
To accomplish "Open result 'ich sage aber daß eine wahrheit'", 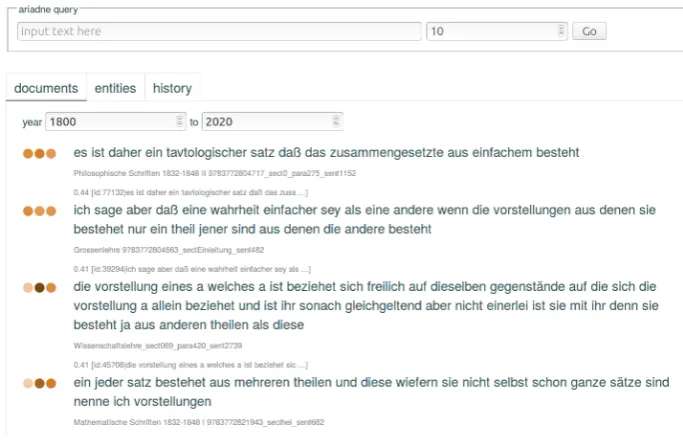I will [365, 219].
